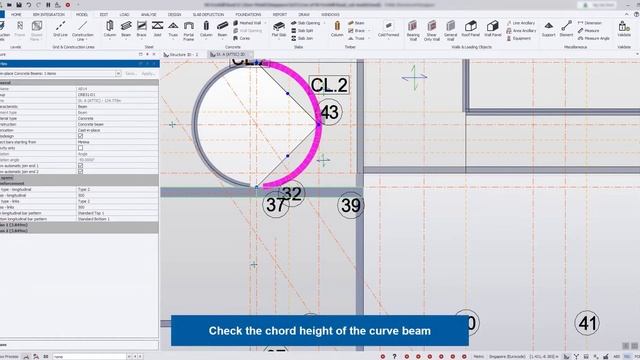Click the Slab Join tool
Image resolution: width=640 pixels, height=360 pixels.
302,38
